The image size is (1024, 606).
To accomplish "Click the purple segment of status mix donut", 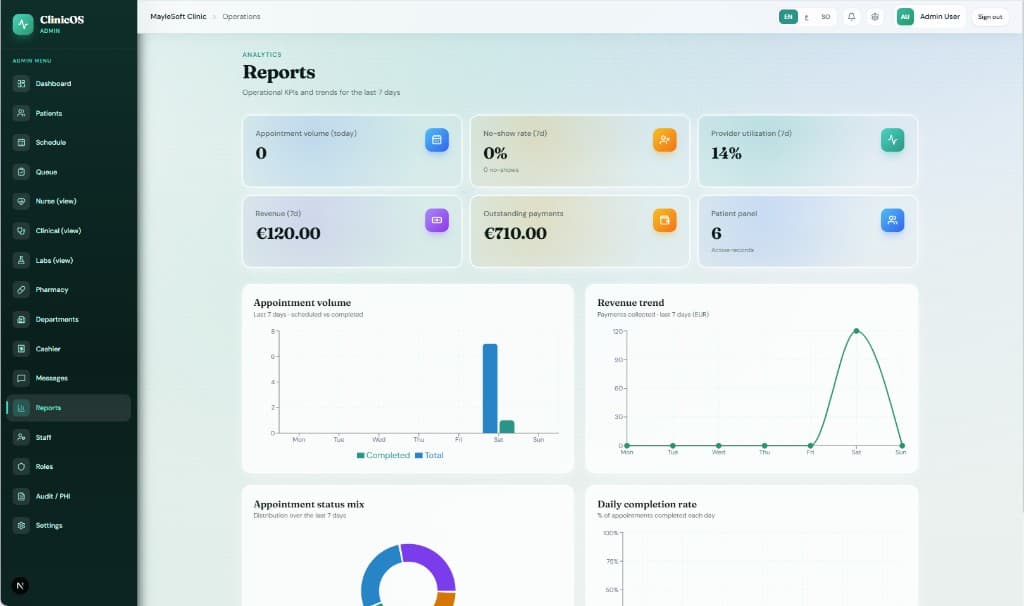I will click(x=432, y=565).
